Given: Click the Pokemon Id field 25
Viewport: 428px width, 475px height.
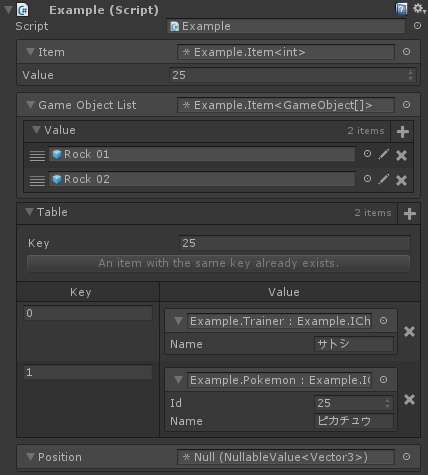Looking at the screenshot, I should [x=354, y=403].
